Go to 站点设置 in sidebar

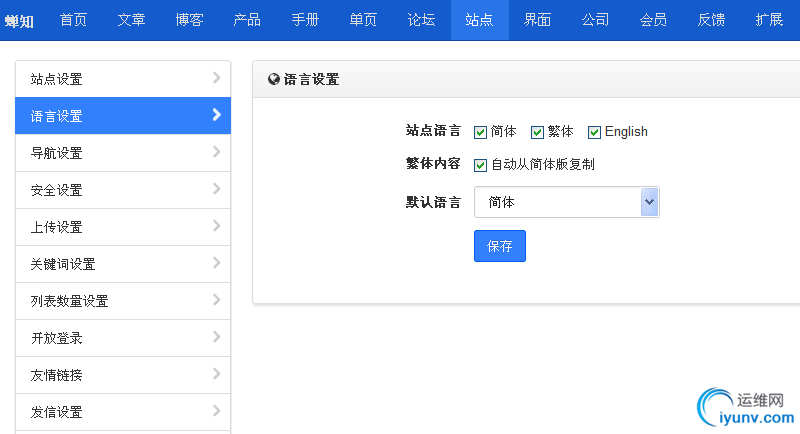[x=123, y=79]
